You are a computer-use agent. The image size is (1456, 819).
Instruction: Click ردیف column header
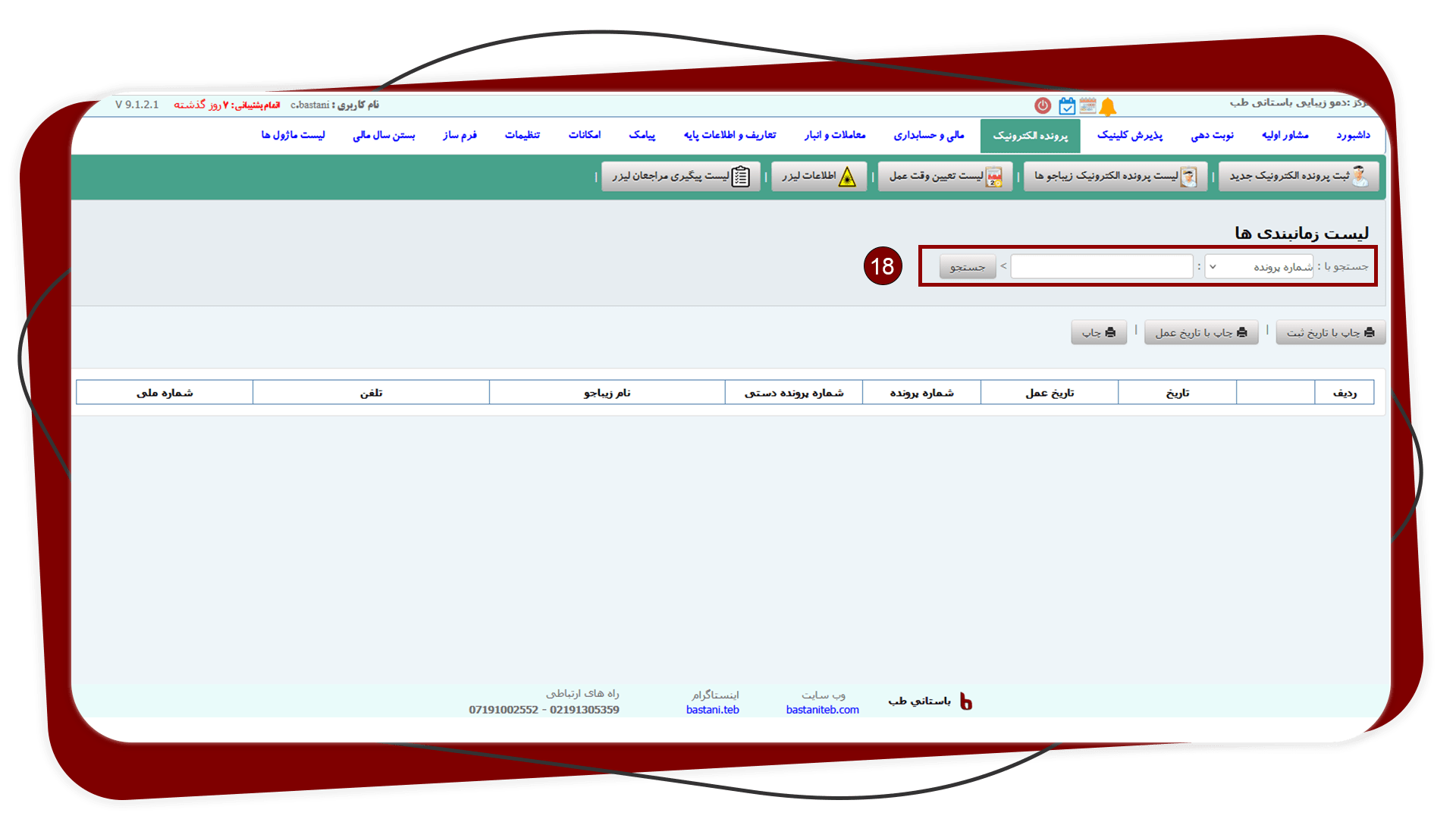pyautogui.click(x=1345, y=392)
